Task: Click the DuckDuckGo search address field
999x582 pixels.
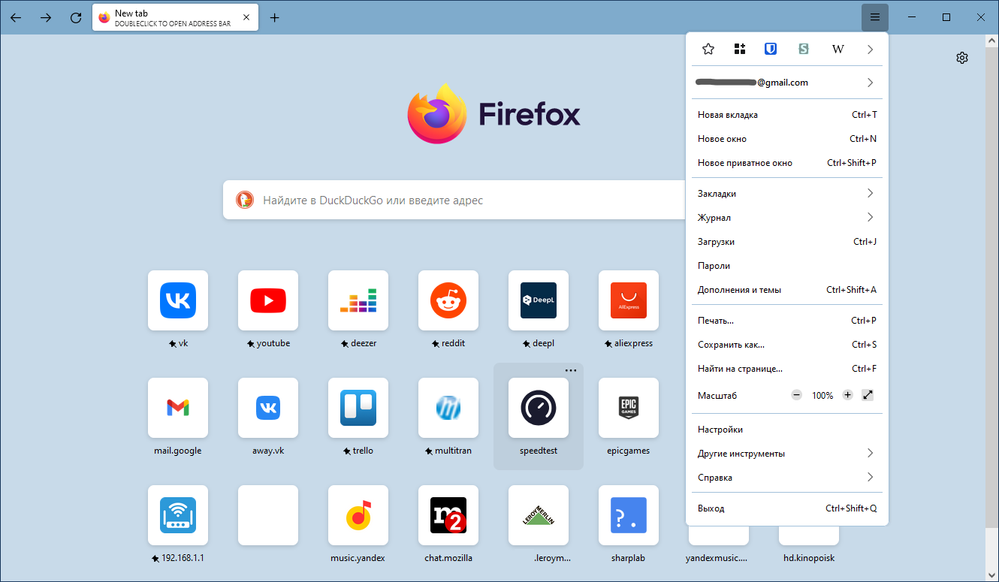Action: (x=454, y=200)
